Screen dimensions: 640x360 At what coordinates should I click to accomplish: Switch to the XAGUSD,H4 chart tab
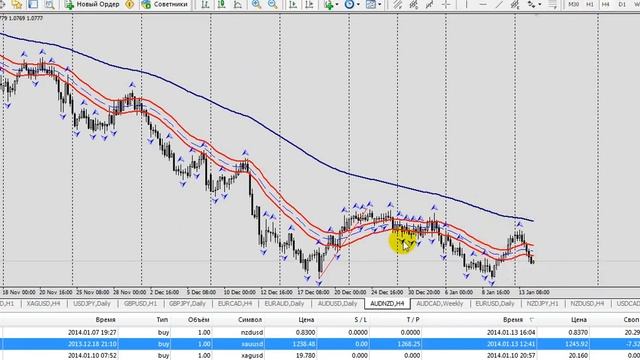pos(43,304)
